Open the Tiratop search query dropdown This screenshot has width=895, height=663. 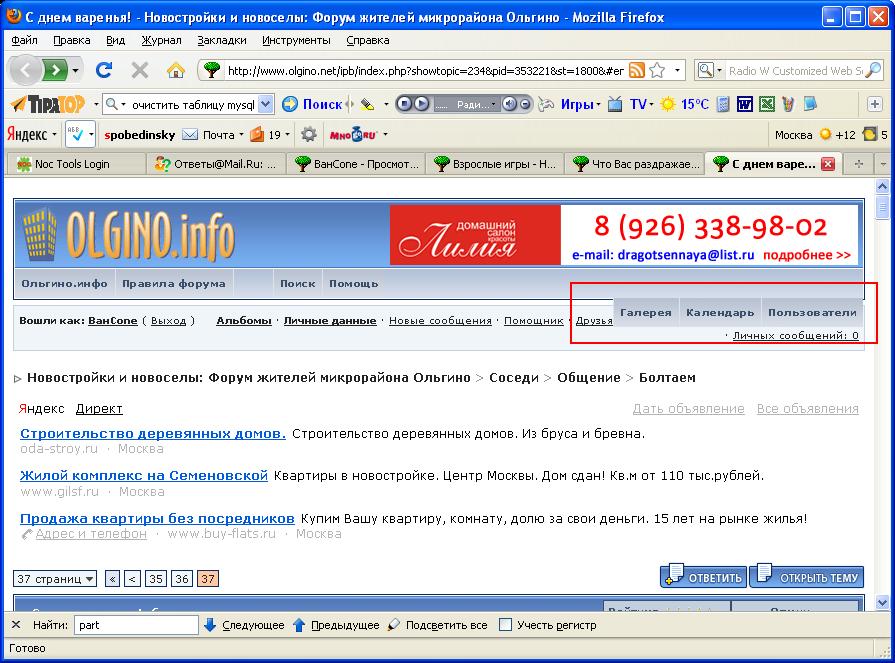[265, 104]
